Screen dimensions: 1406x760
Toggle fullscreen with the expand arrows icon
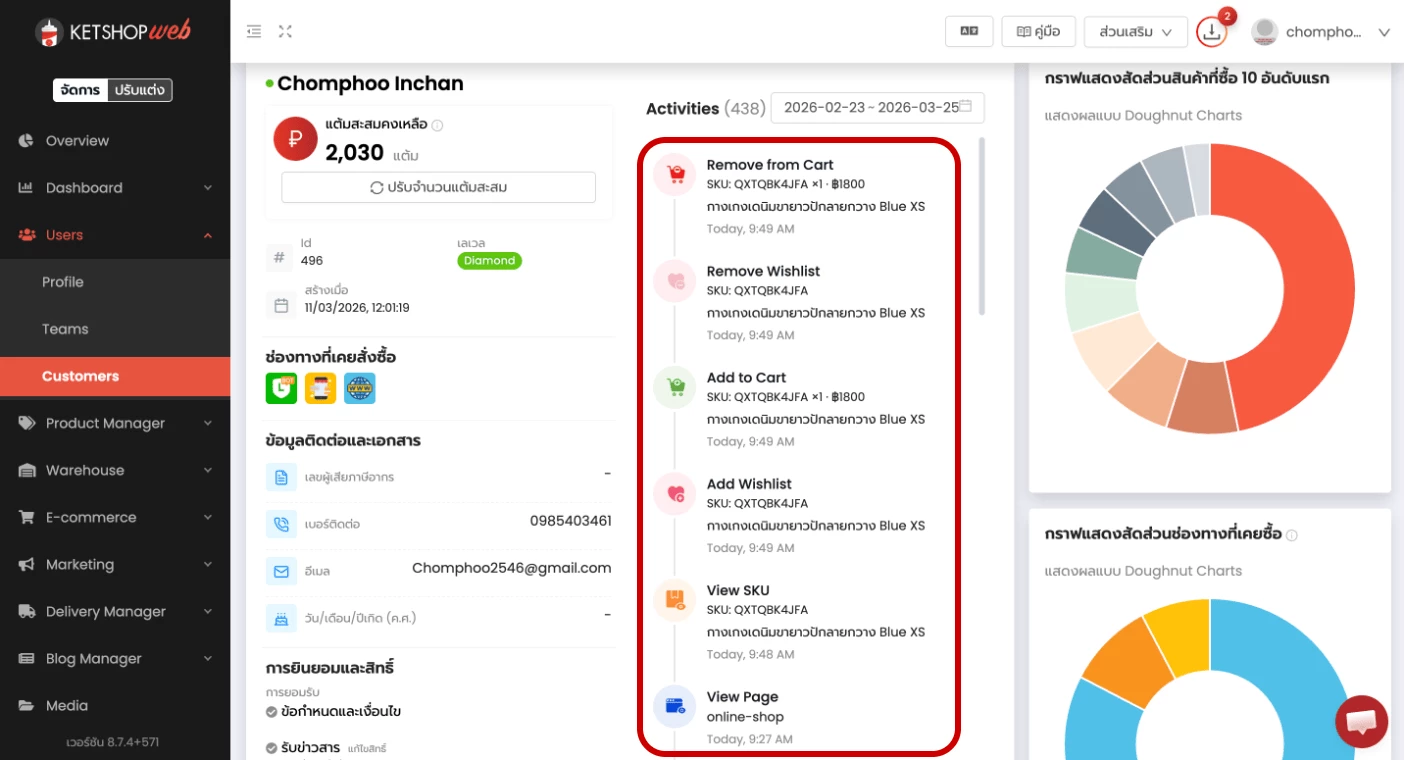click(x=285, y=32)
